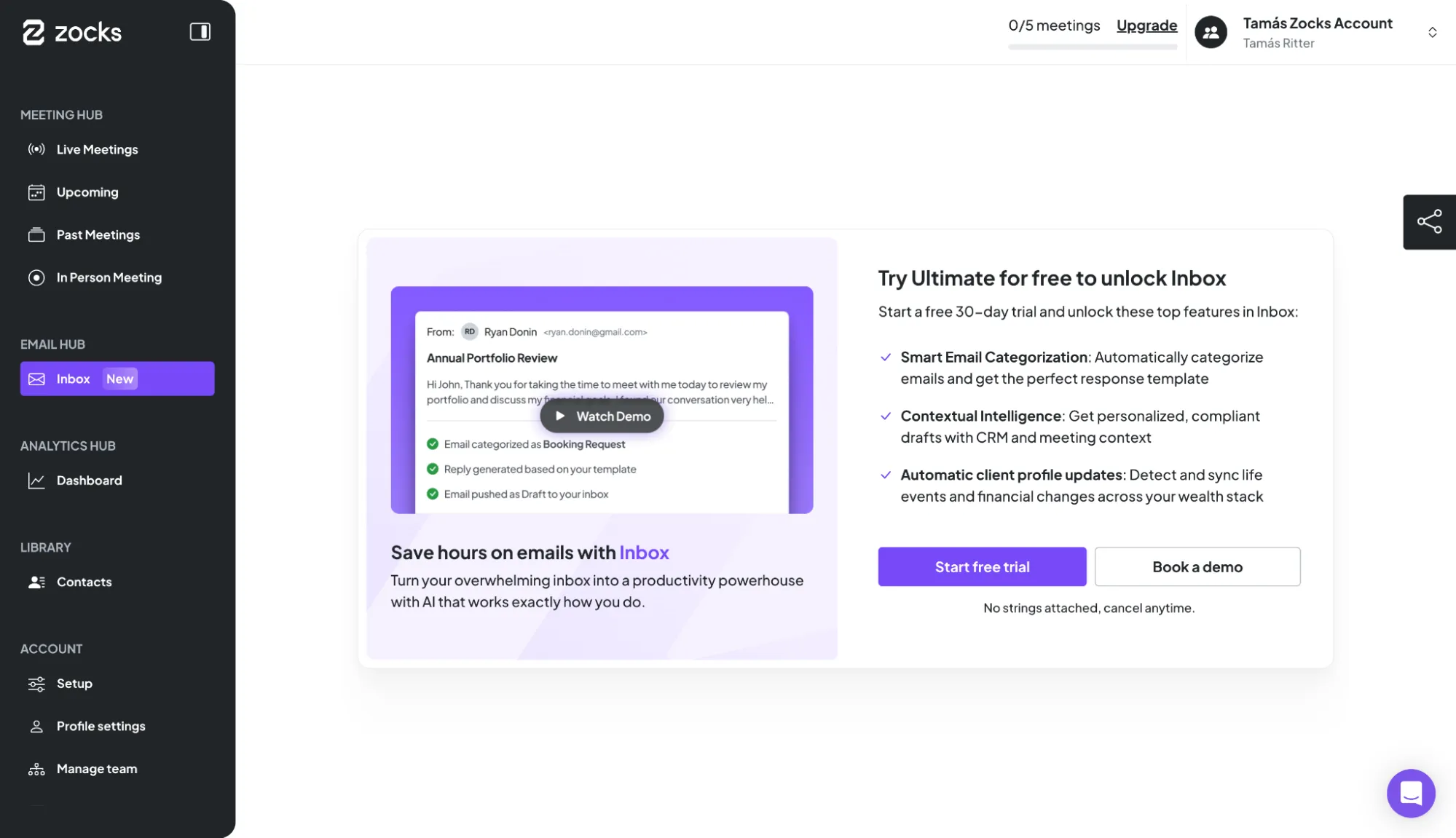Click the meetings usage progress bar
1456x838 pixels.
click(1092, 47)
